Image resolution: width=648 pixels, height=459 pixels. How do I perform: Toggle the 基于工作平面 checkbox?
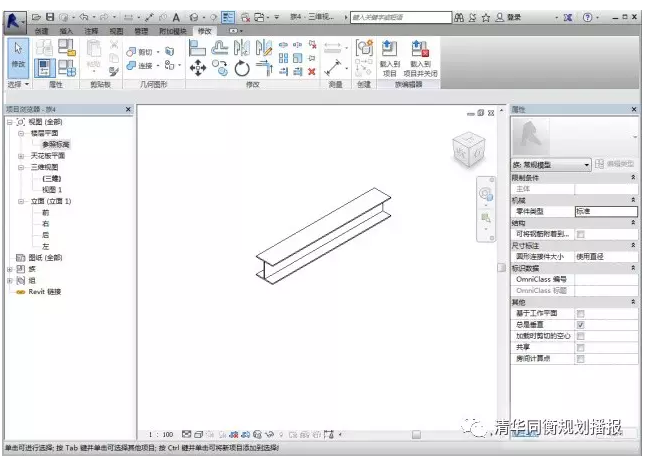click(580, 314)
